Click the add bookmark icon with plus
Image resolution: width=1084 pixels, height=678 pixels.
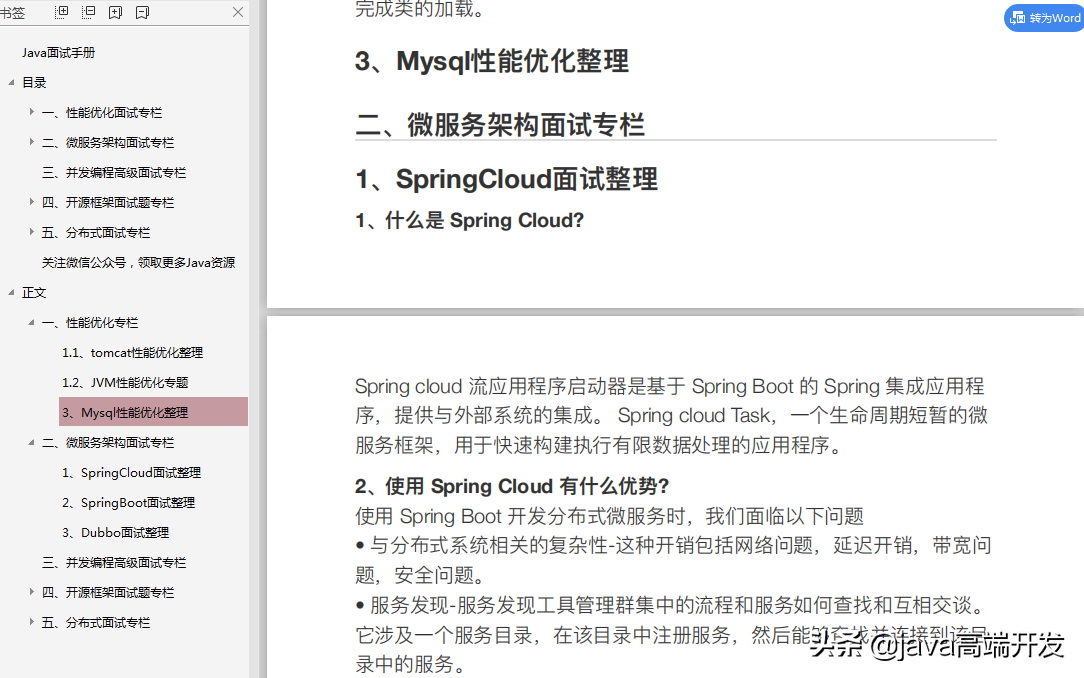pyautogui.click(x=115, y=12)
